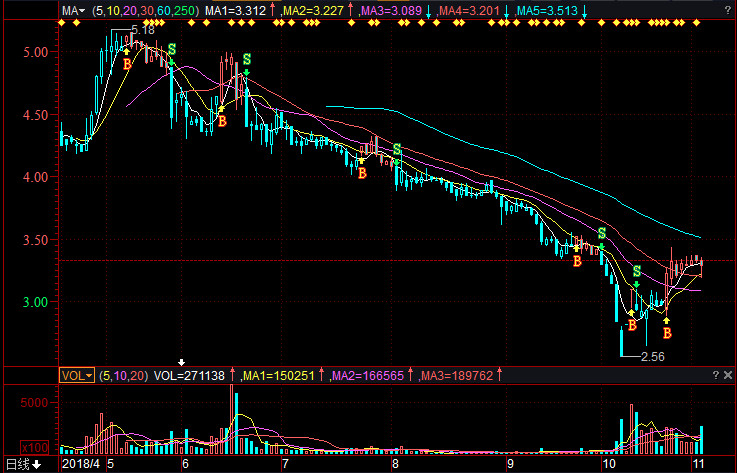
Task: Open the MA indicator dropdown
Action: [71, 11]
